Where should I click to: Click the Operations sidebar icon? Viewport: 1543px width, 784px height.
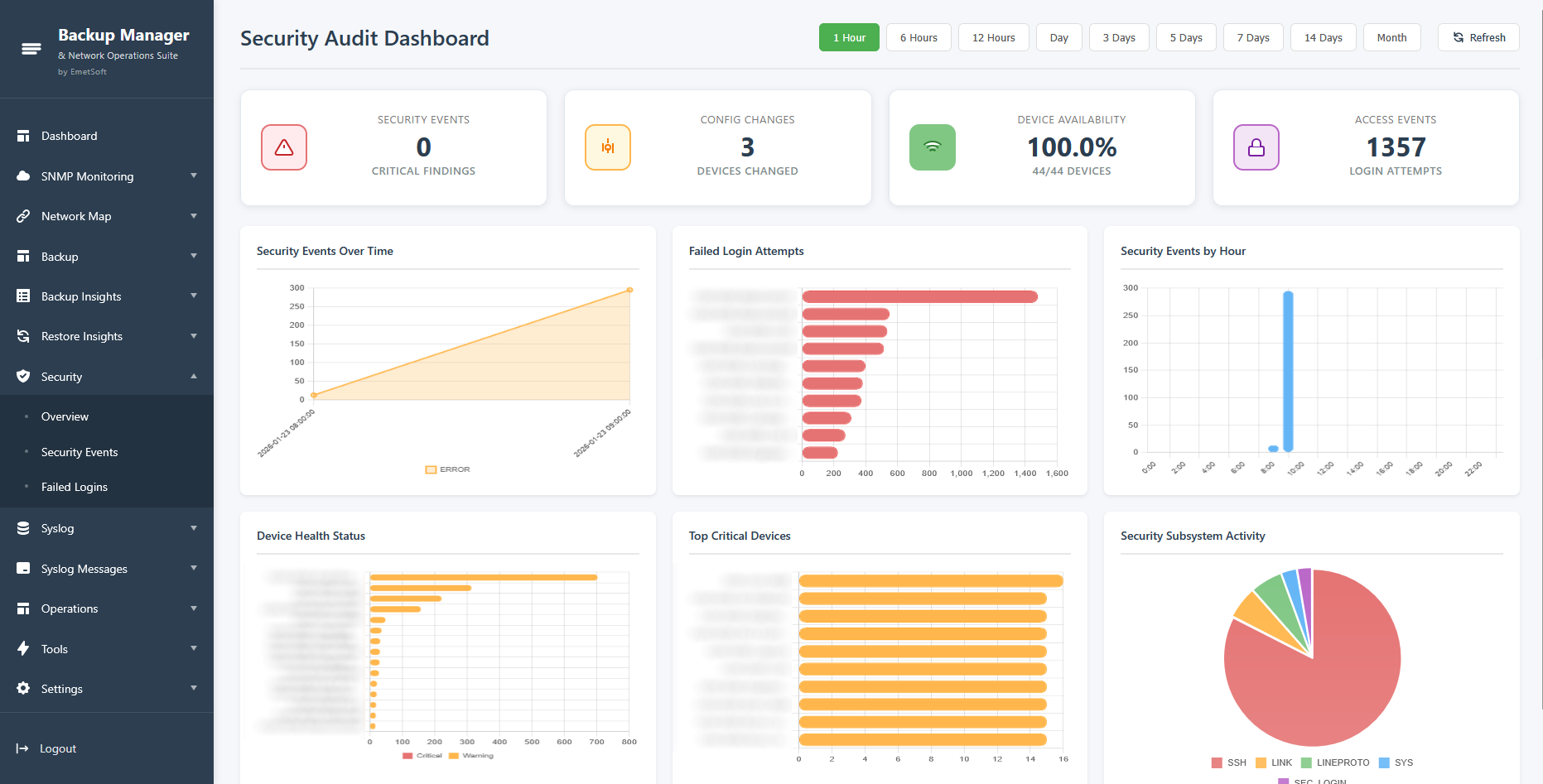click(x=23, y=608)
